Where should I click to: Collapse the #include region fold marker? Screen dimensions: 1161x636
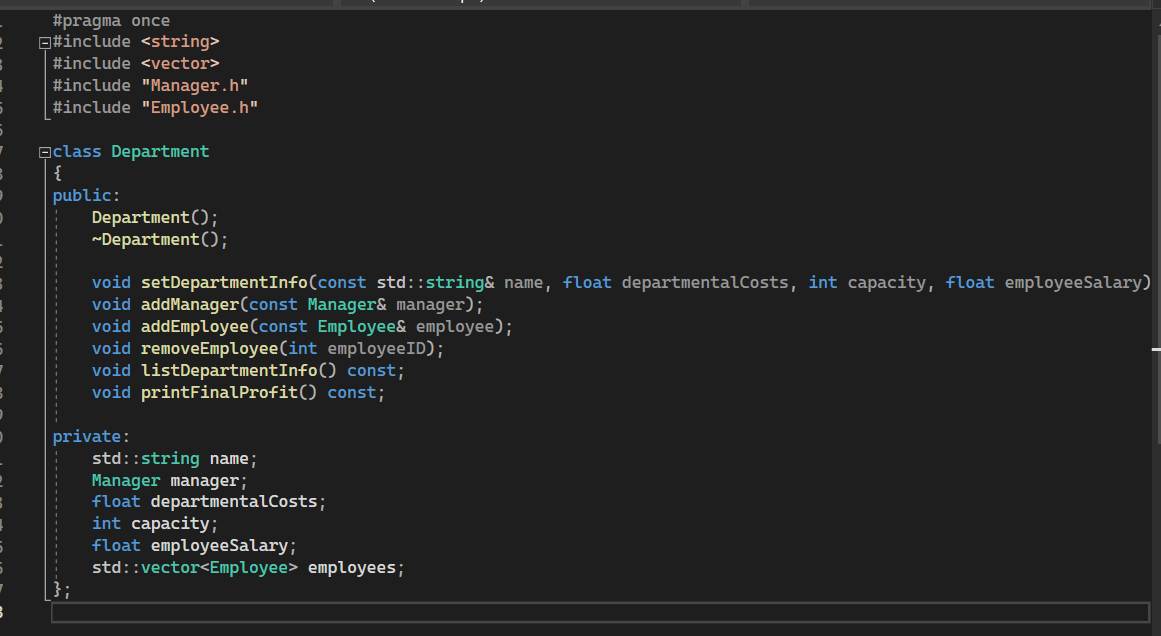[x=43, y=41]
